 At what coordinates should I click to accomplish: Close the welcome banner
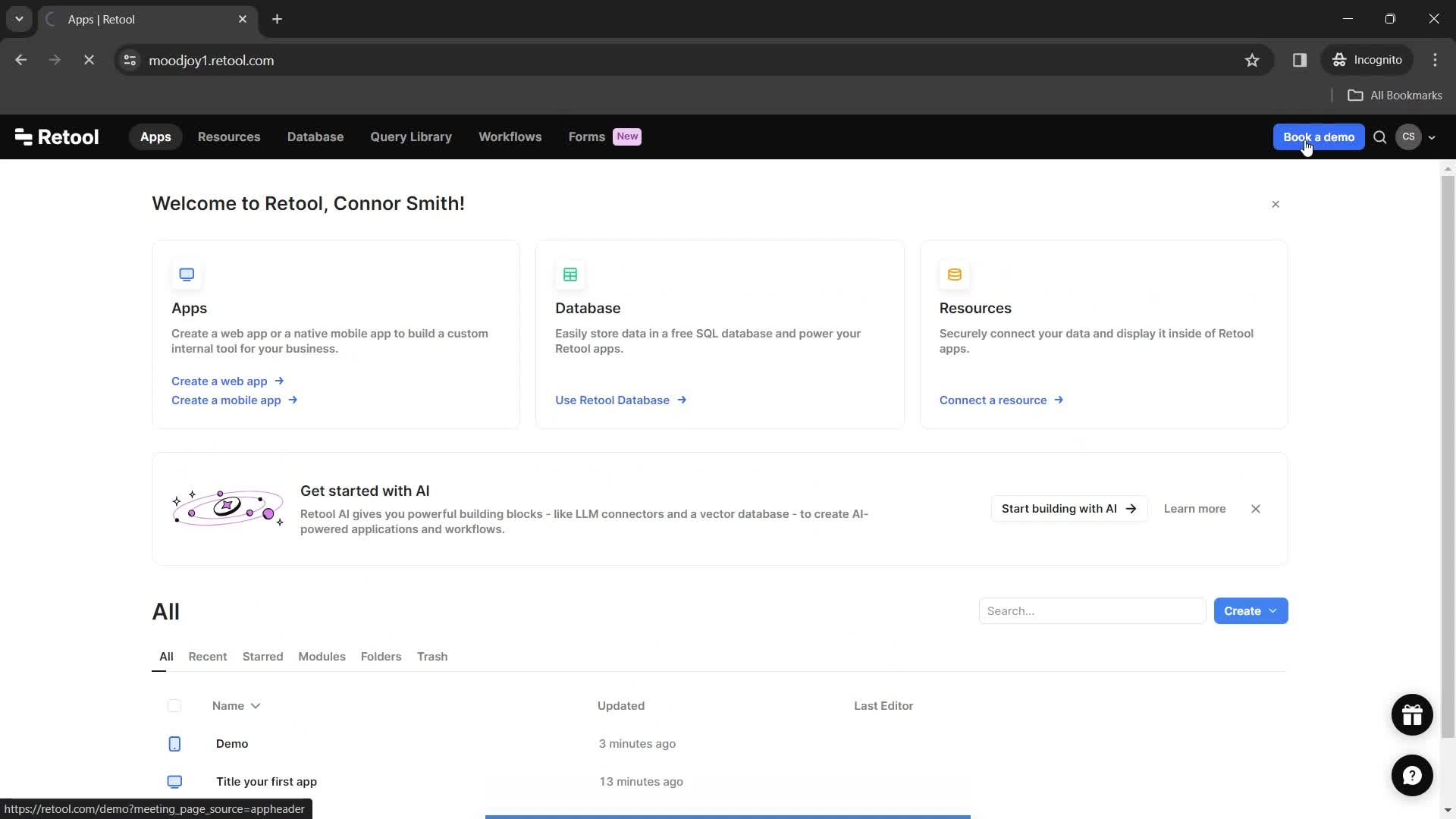[x=1276, y=204]
